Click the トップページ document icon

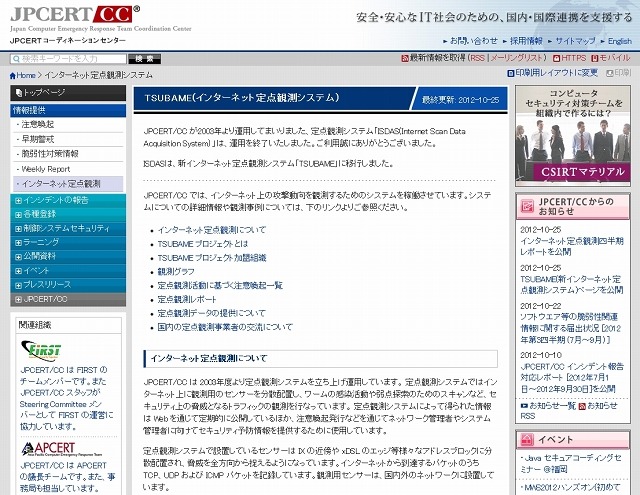point(18,93)
